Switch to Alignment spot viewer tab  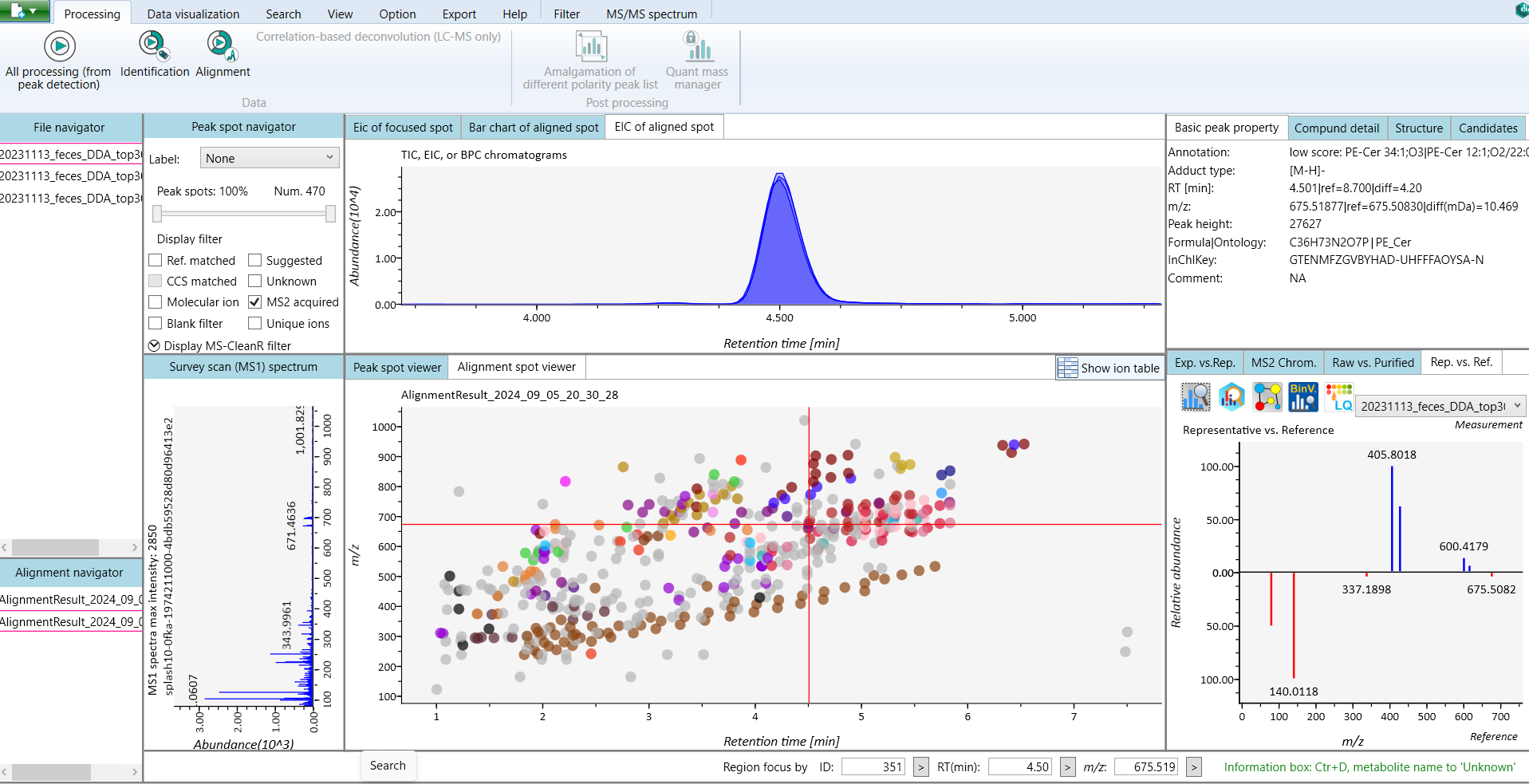click(x=516, y=367)
